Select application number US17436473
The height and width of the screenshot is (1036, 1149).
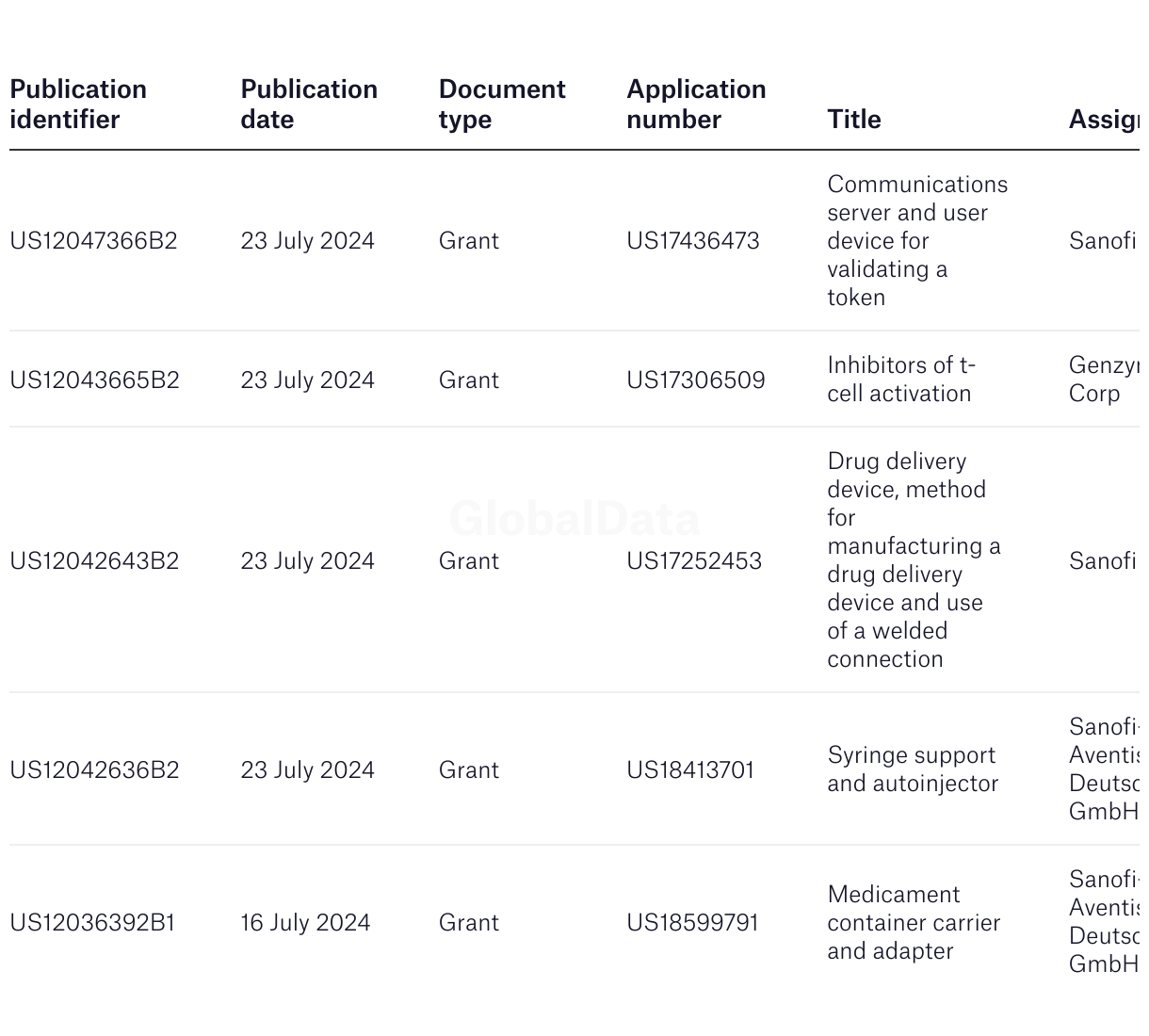point(693,241)
